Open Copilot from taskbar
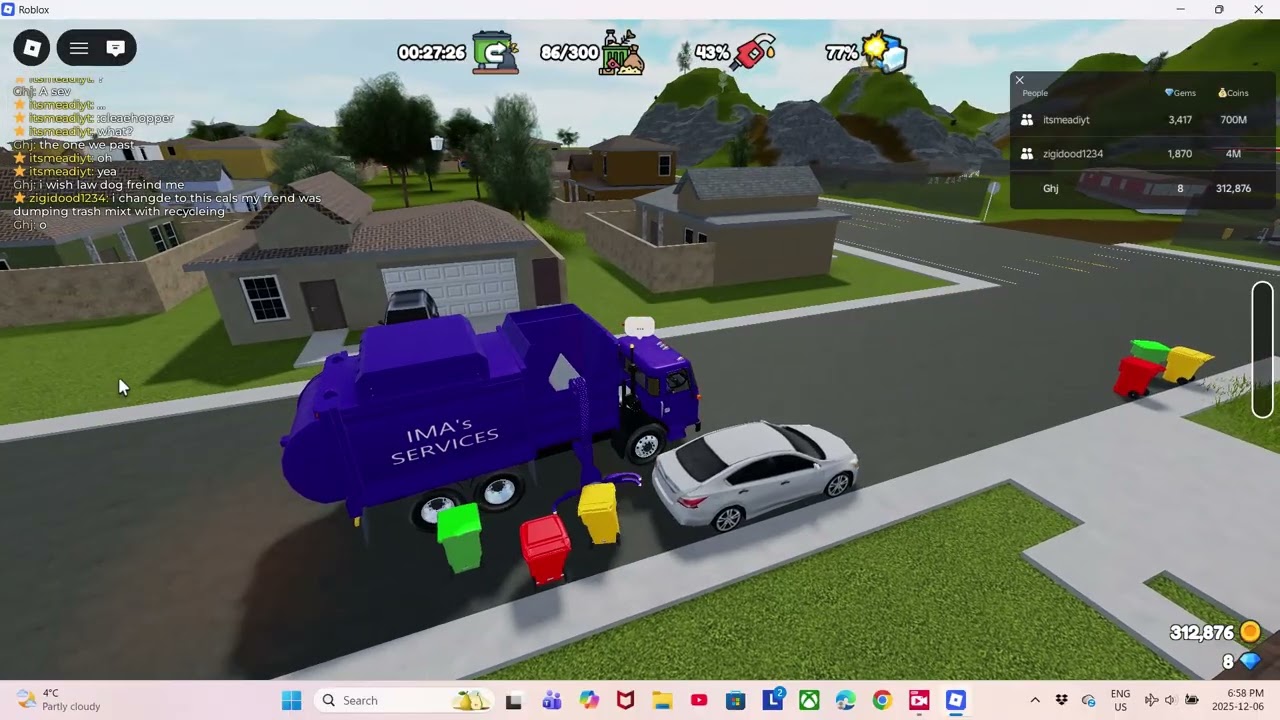Viewport: 1280px width, 720px height. point(588,700)
